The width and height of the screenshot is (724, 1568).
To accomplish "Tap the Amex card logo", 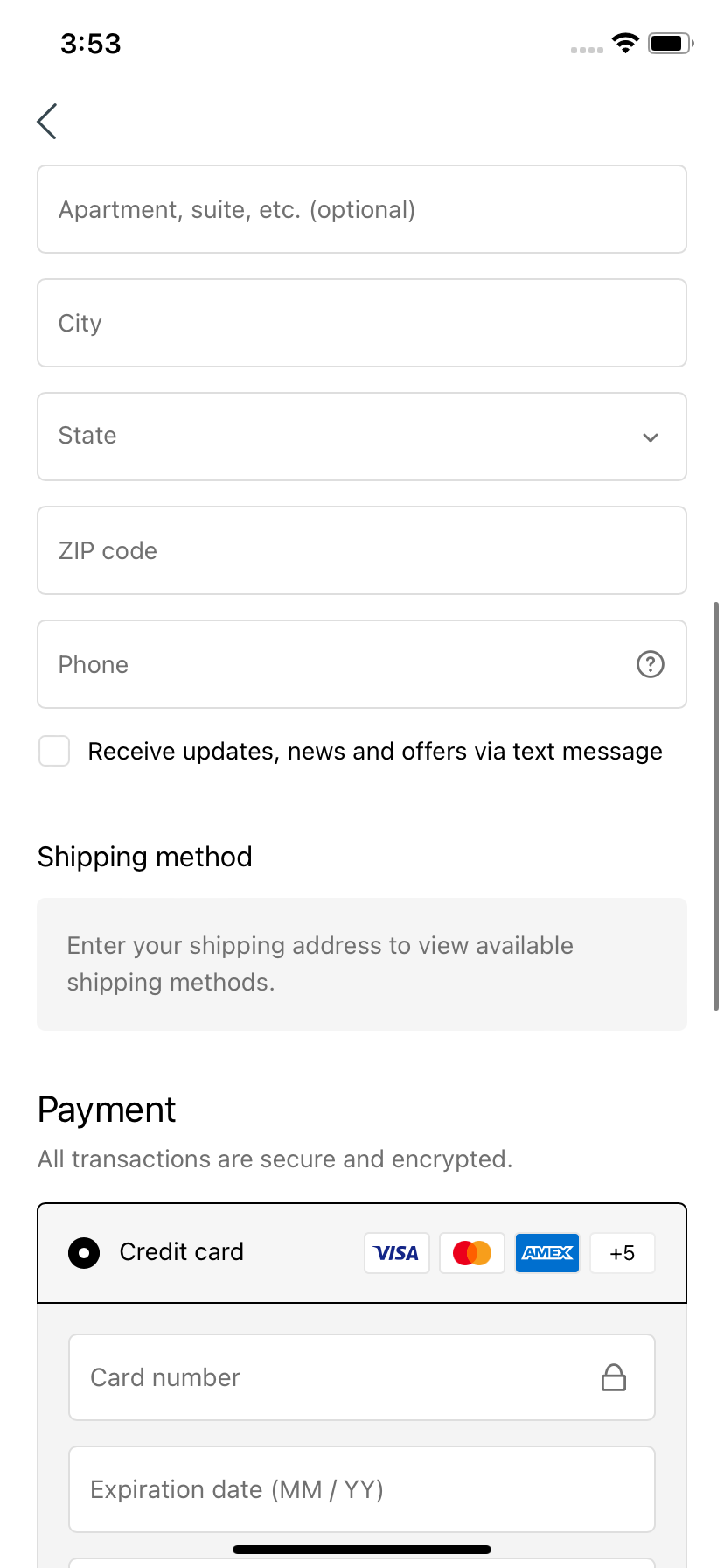I will [x=547, y=1253].
